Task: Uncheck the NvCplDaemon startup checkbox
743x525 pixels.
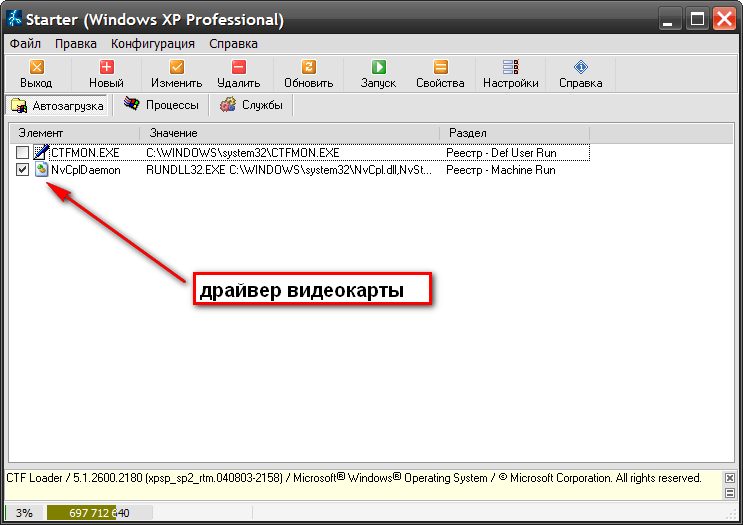Action: click(x=23, y=171)
